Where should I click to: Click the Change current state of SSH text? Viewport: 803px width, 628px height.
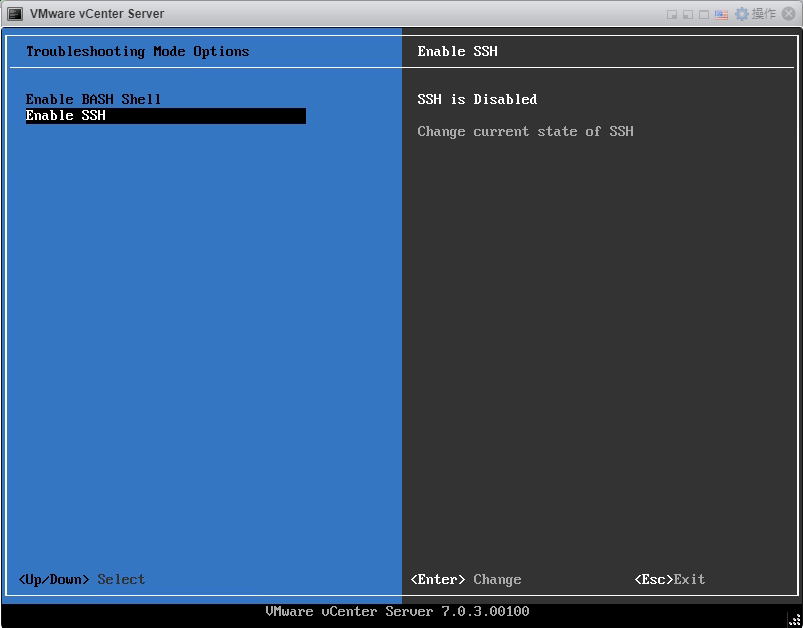click(x=529, y=131)
